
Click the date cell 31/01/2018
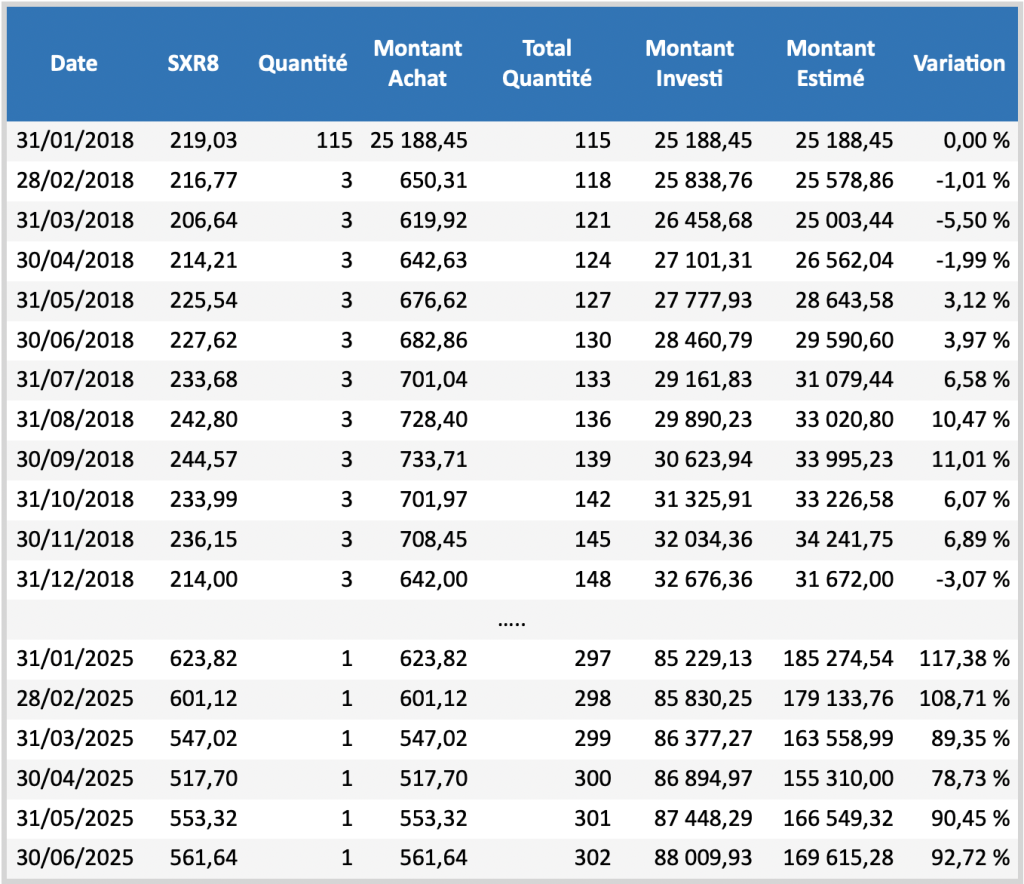(75, 140)
